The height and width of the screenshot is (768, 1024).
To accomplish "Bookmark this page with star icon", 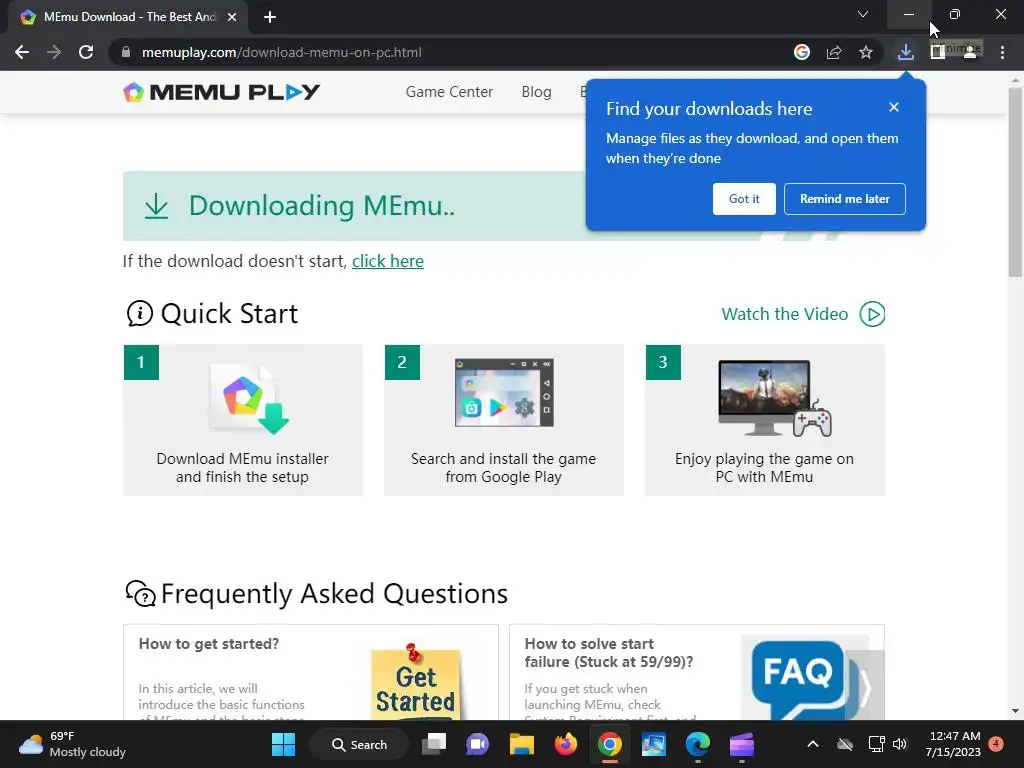I will click(x=866, y=52).
